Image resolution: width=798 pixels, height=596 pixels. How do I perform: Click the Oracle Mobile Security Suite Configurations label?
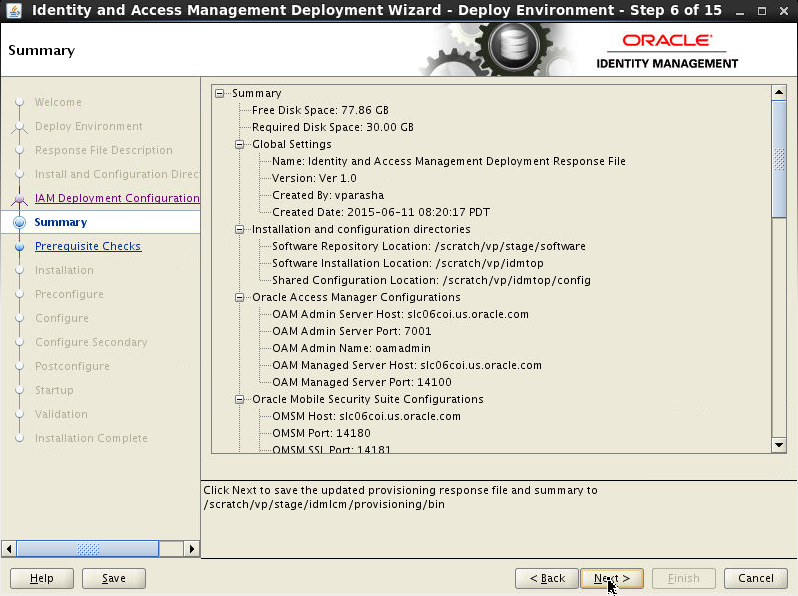[x=367, y=399]
